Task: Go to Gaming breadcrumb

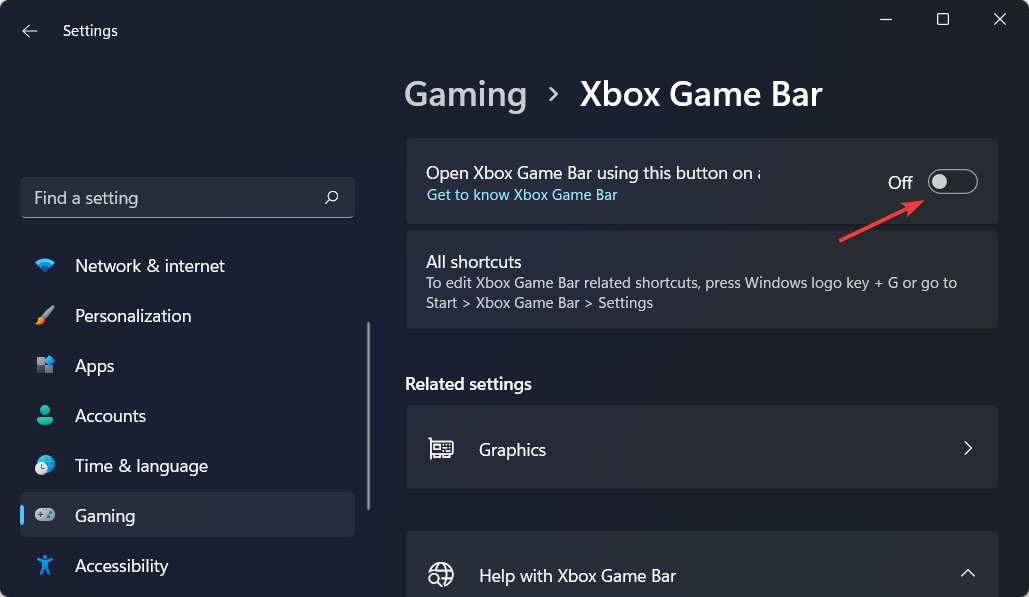Action: tap(465, 95)
